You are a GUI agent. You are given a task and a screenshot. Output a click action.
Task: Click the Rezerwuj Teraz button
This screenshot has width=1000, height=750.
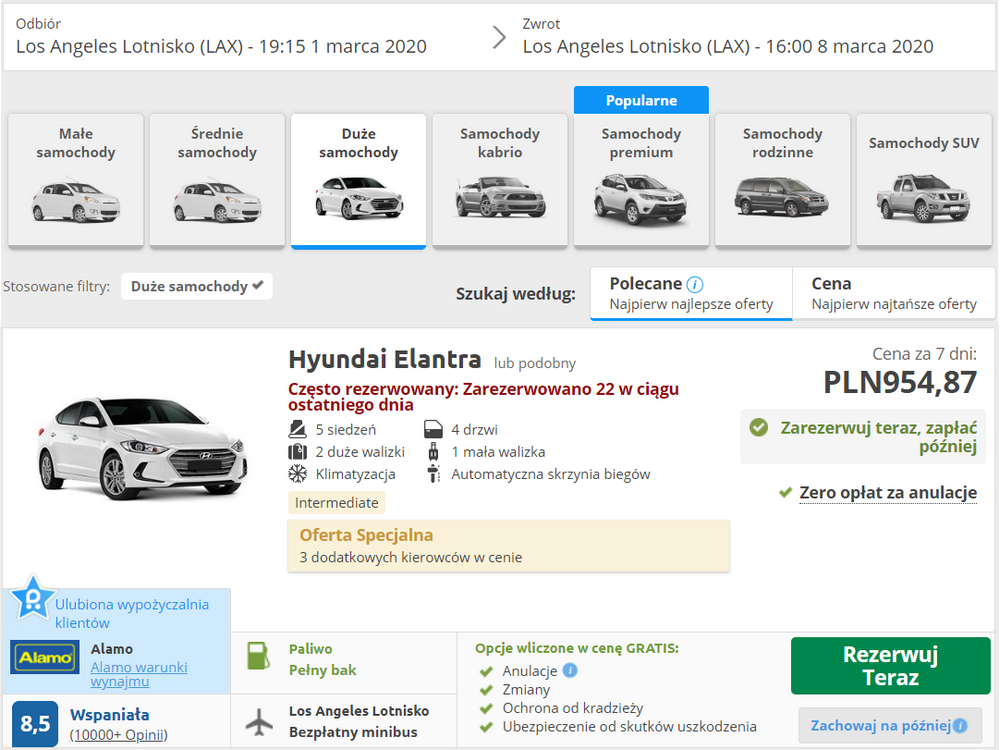point(890,666)
